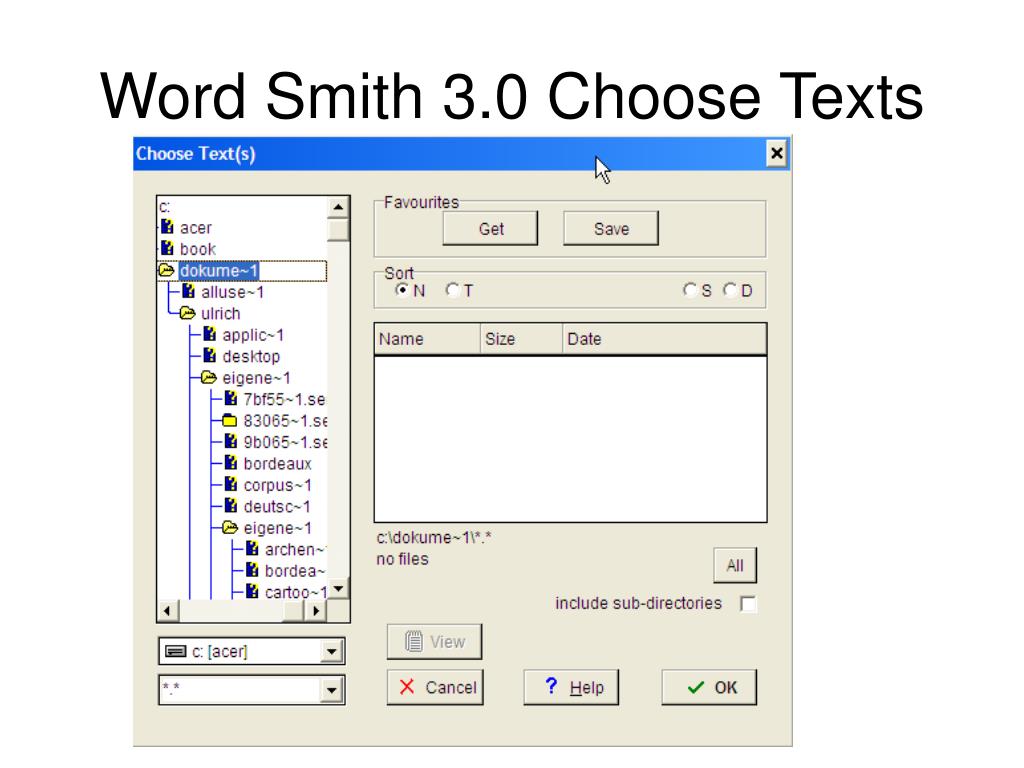Click the book folder icon

coord(167,249)
